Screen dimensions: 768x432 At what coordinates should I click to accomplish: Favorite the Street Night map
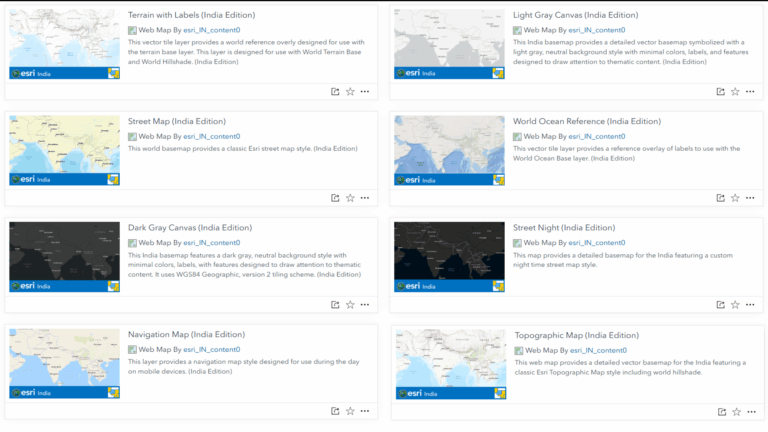point(735,305)
